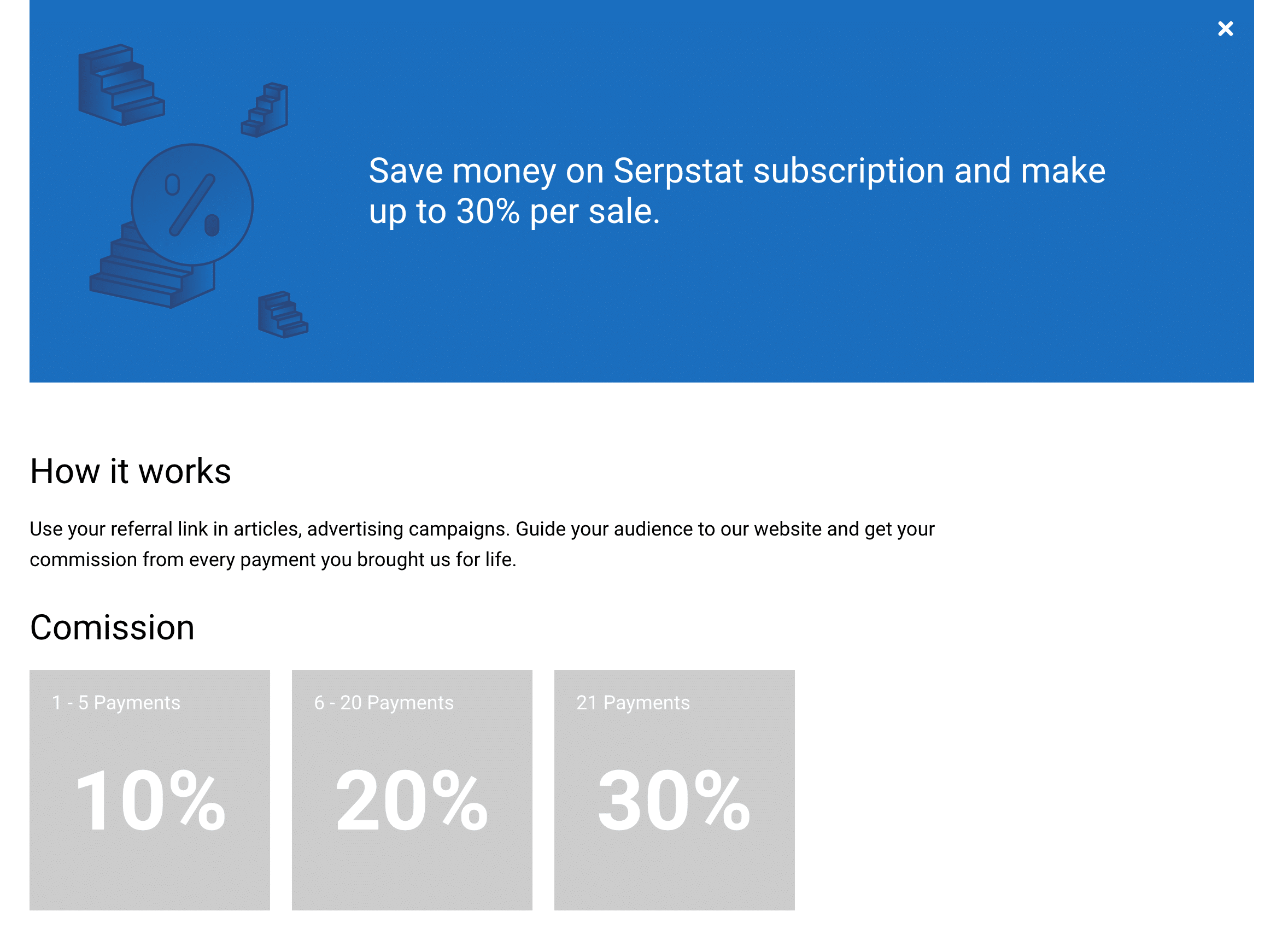Click the large staircase icon at top left
The image size is (1288, 929).
tap(121, 85)
